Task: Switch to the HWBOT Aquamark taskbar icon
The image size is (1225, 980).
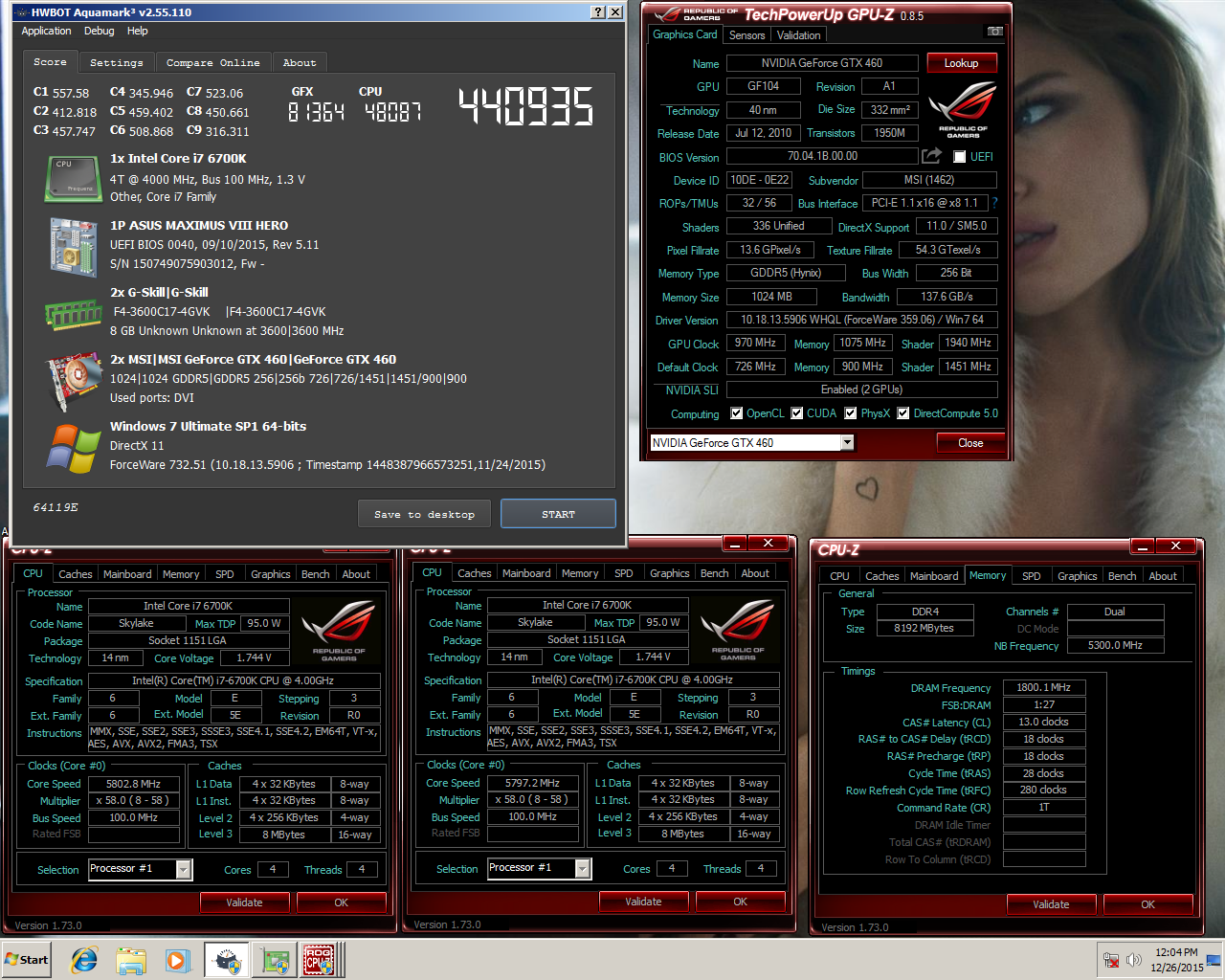Action: (x=227, y=960)
